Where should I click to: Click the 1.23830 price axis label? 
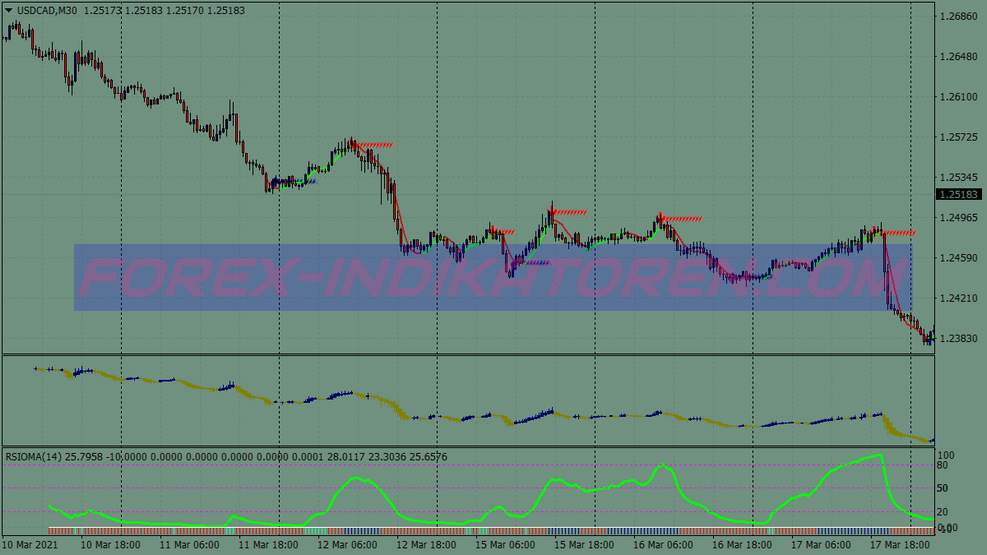pos(958,338)
